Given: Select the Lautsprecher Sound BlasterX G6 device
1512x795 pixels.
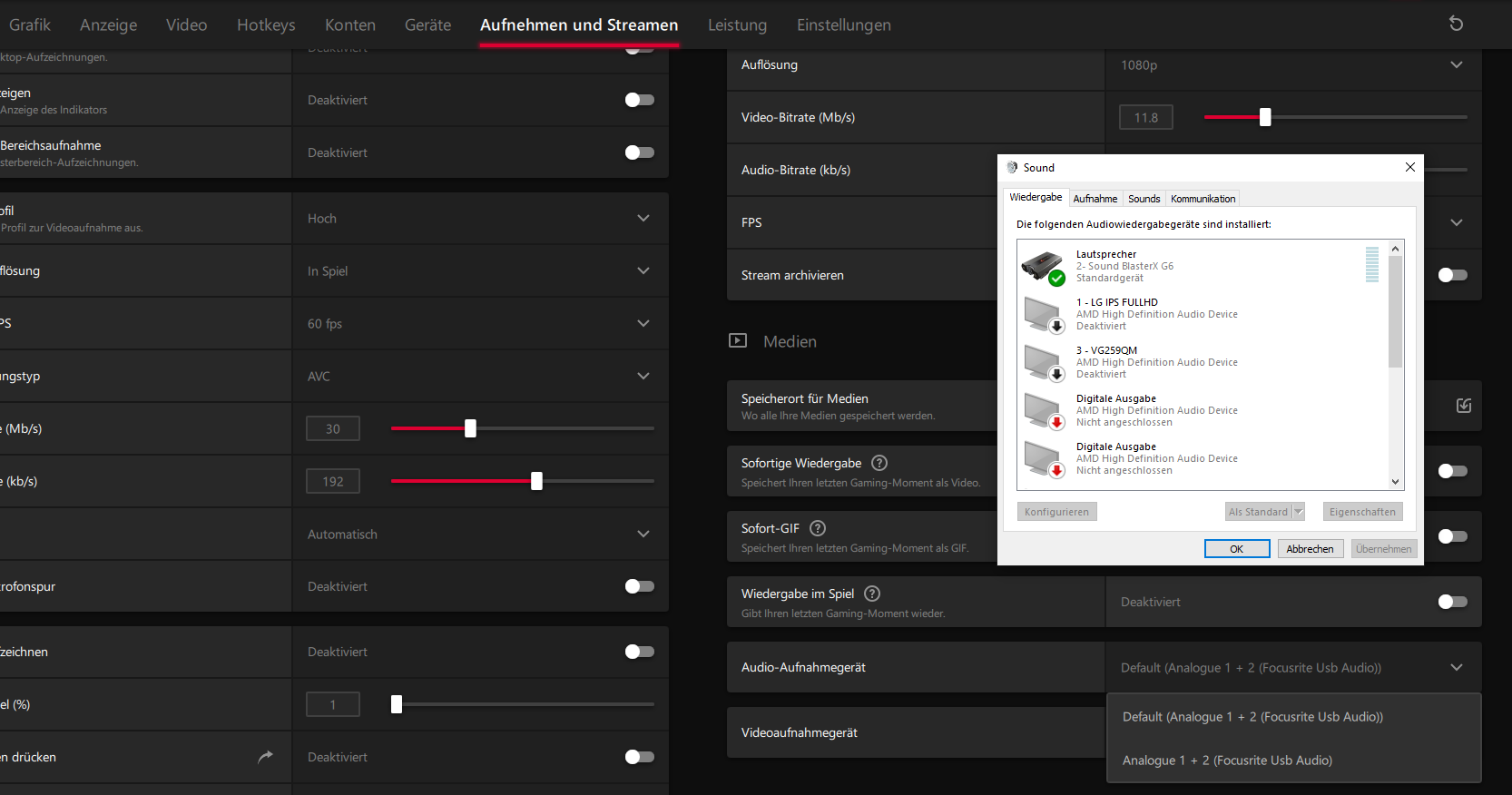Looking at the screenshot, I should coord(1203,266).
